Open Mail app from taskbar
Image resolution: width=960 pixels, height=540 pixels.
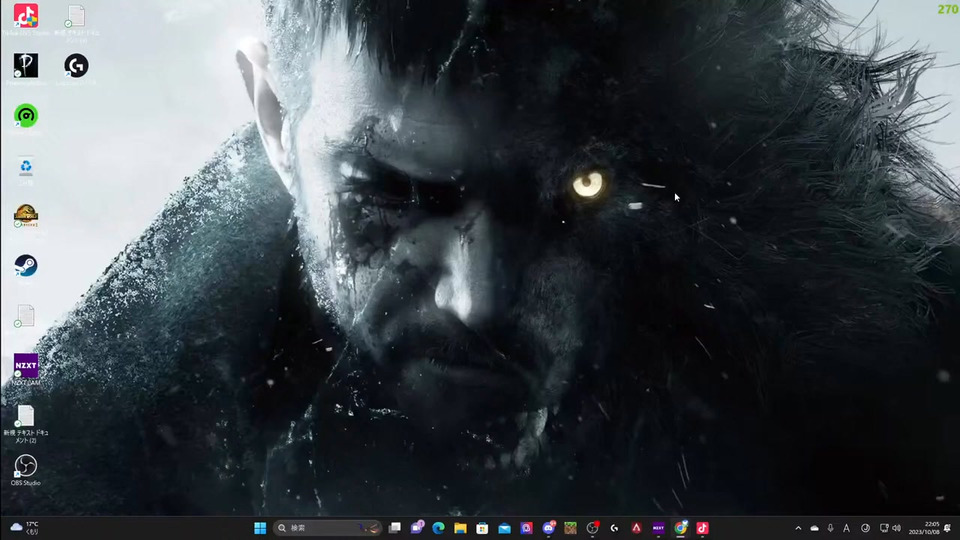coord(504,528)
